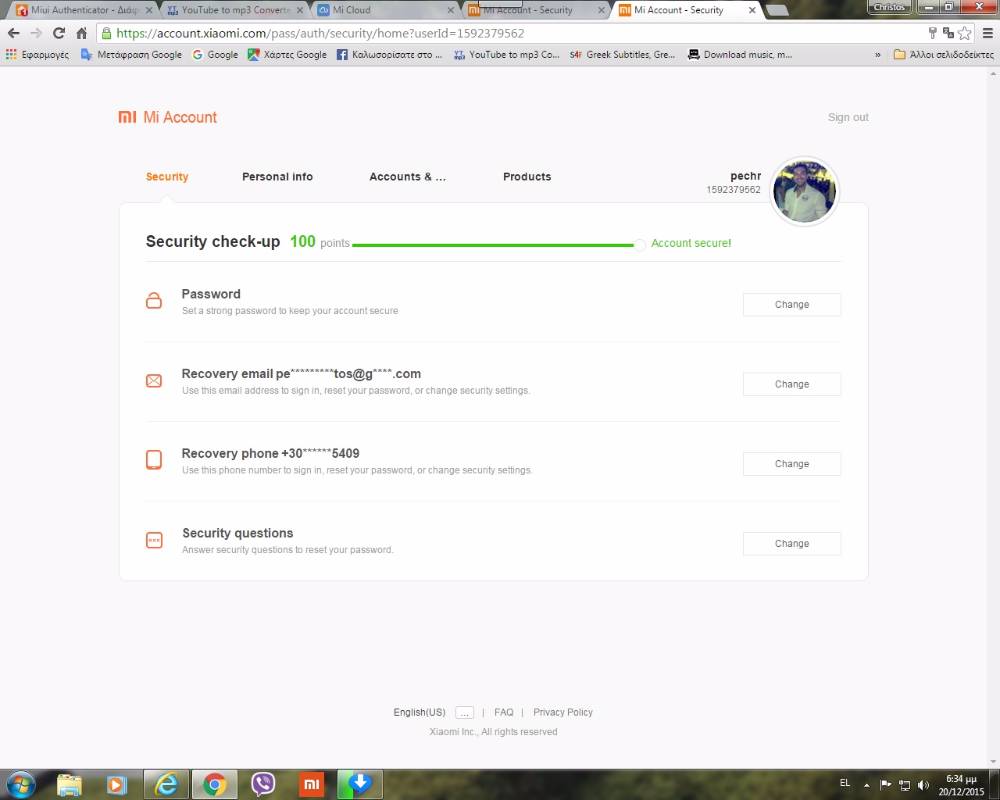Viewport: 1000px width, 800px height.
Task: Go back with browser back arrow
Action: [x=13, y=33]
